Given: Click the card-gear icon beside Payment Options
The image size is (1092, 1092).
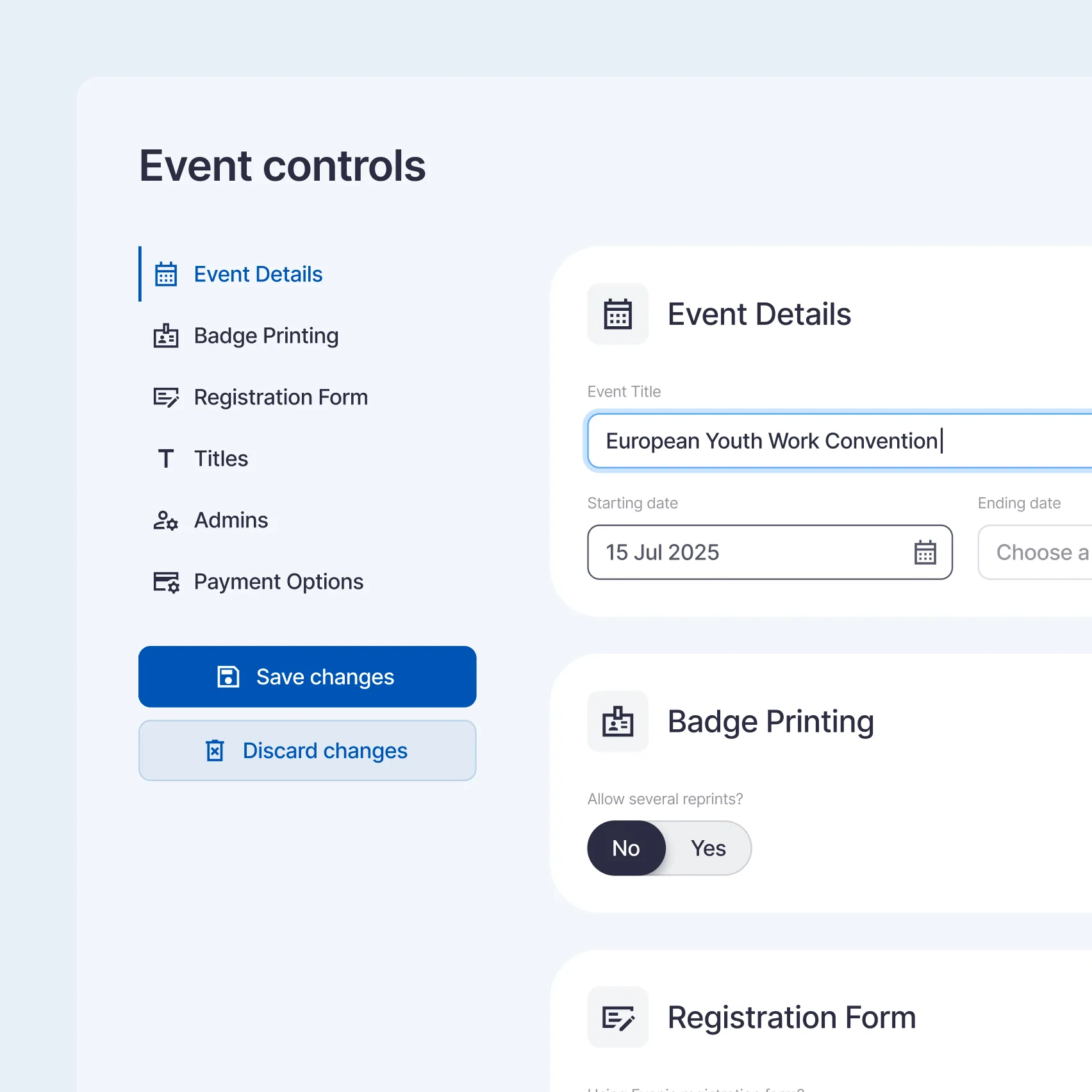Looking at the screenshot, I should tap(167, 582).
